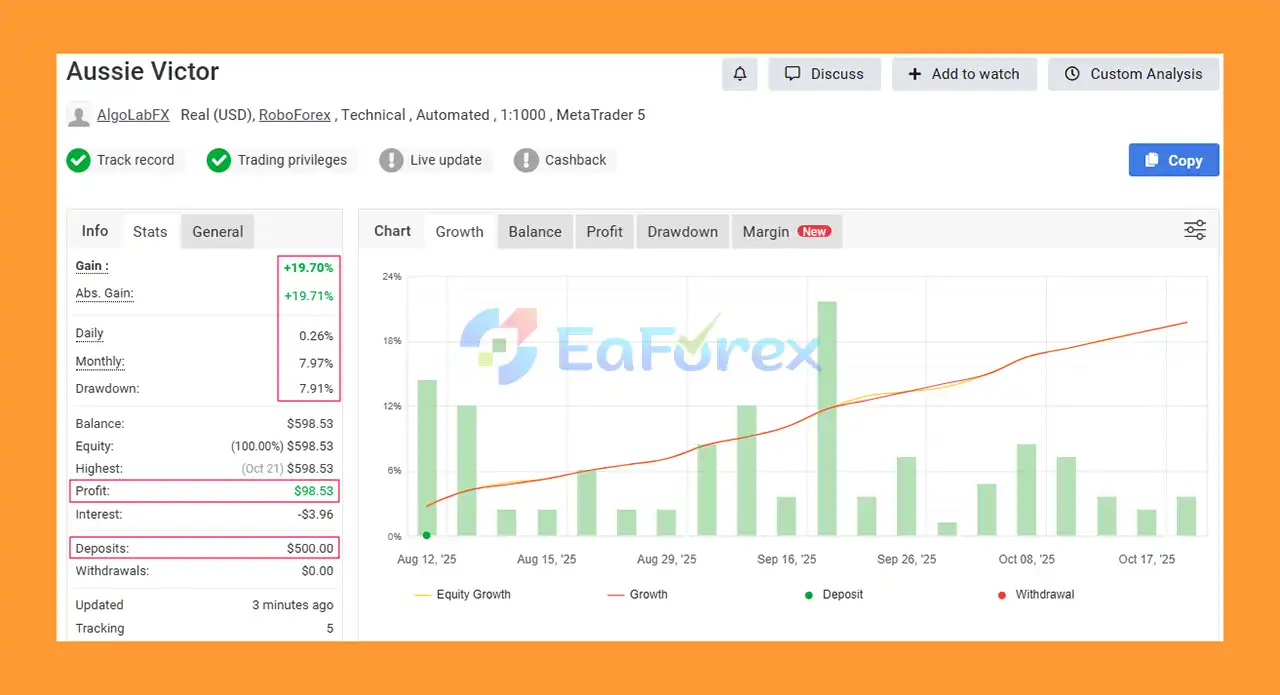Screen dimensions: 1280x695
Task: Click tallest green bar near Sep 16
Action: [827, 418]
